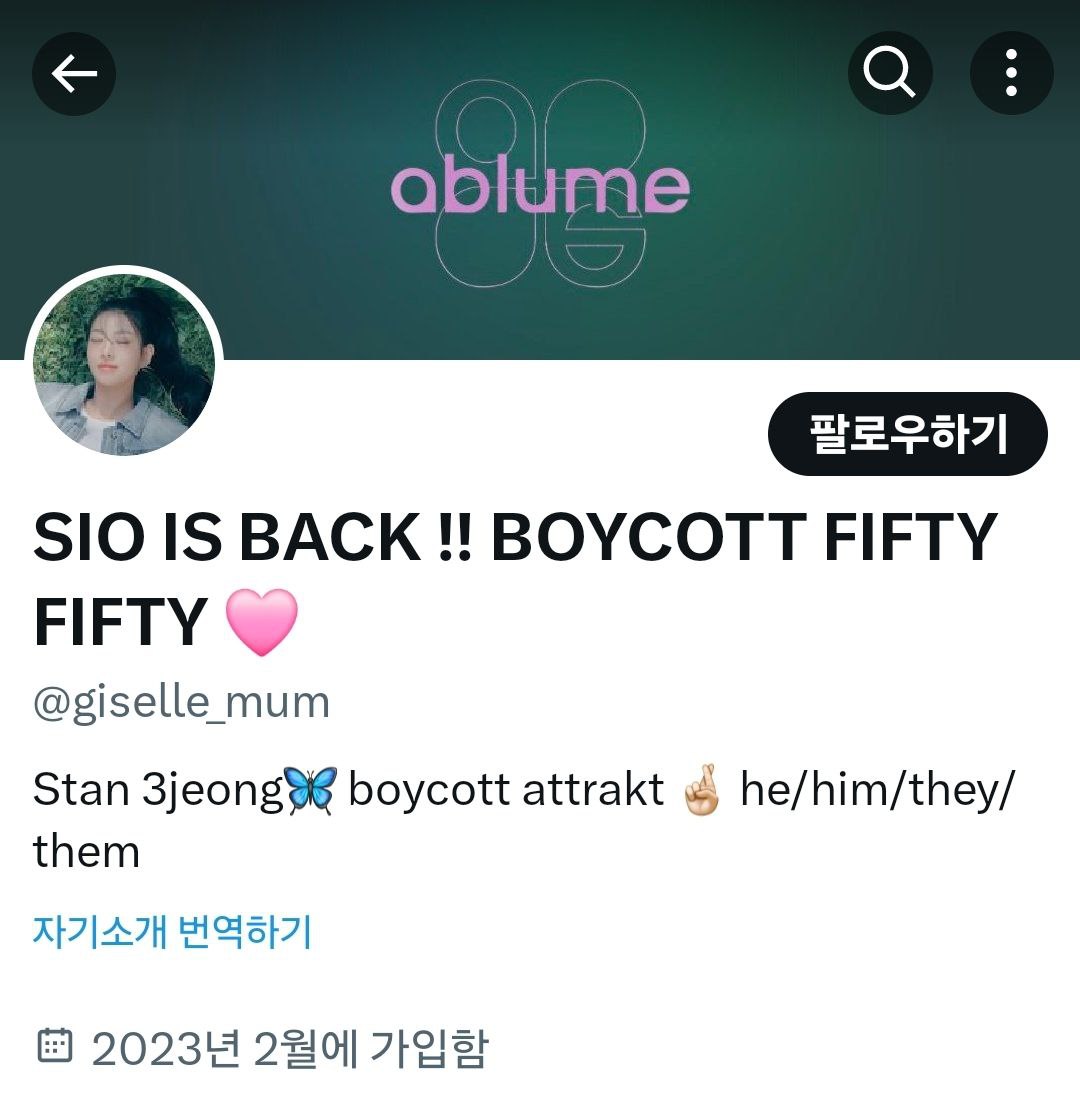Tap the 2023년 2월에 가입함 join date text
Image resolution: width=1080 pixels, height=1103 pixels.
pyautogui.click(x=289, y=1048)
